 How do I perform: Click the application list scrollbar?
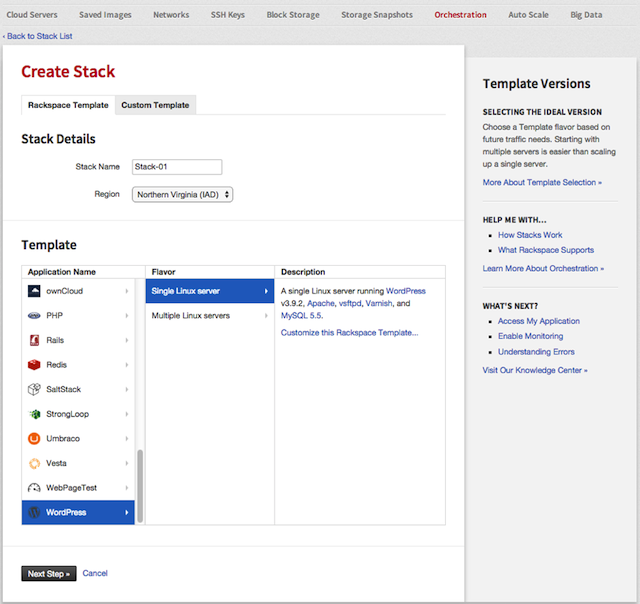(x=140, y=486)
